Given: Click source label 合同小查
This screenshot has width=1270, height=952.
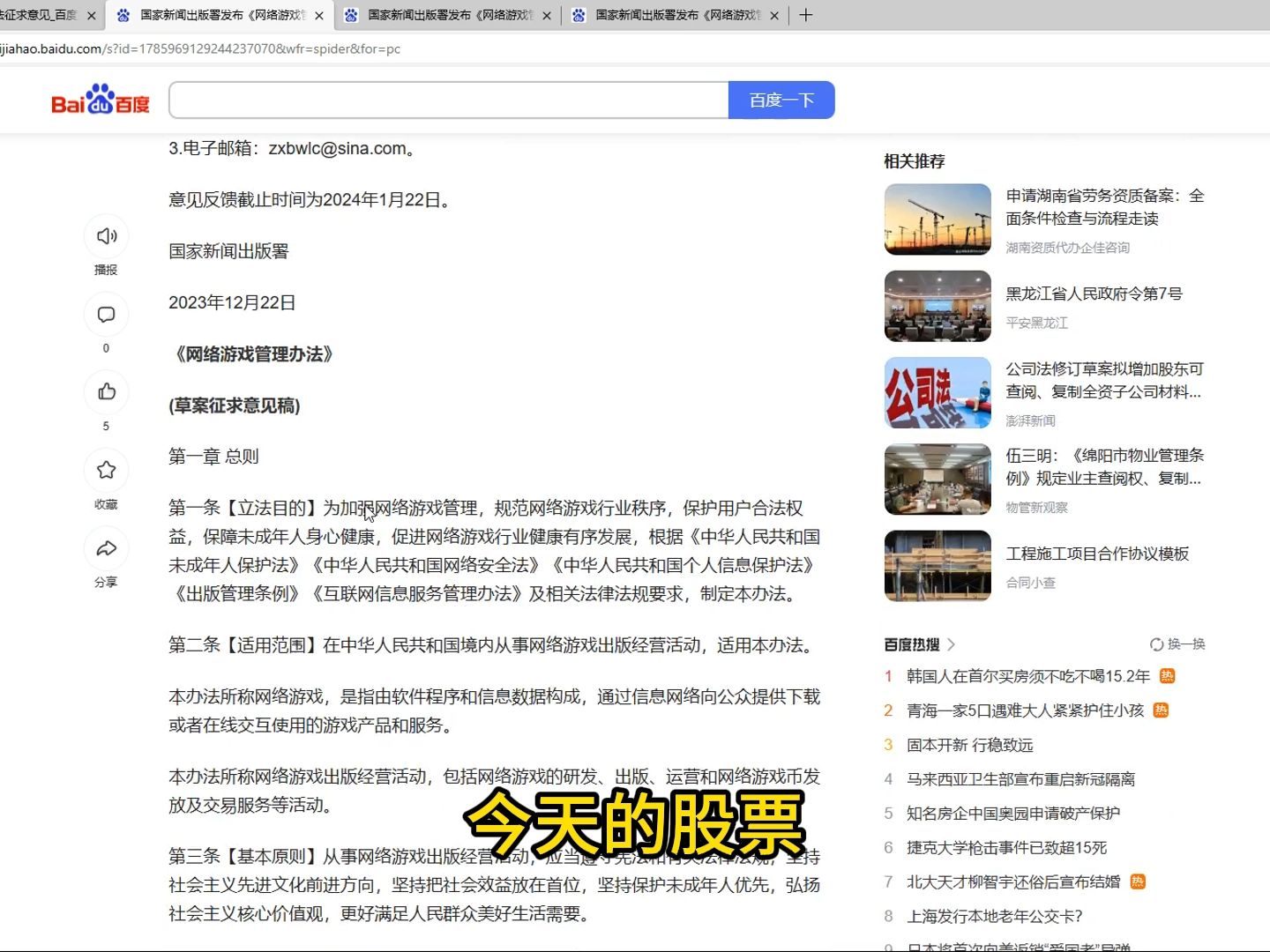Looking at the screenshot, I should click(x=1031, y=583).
